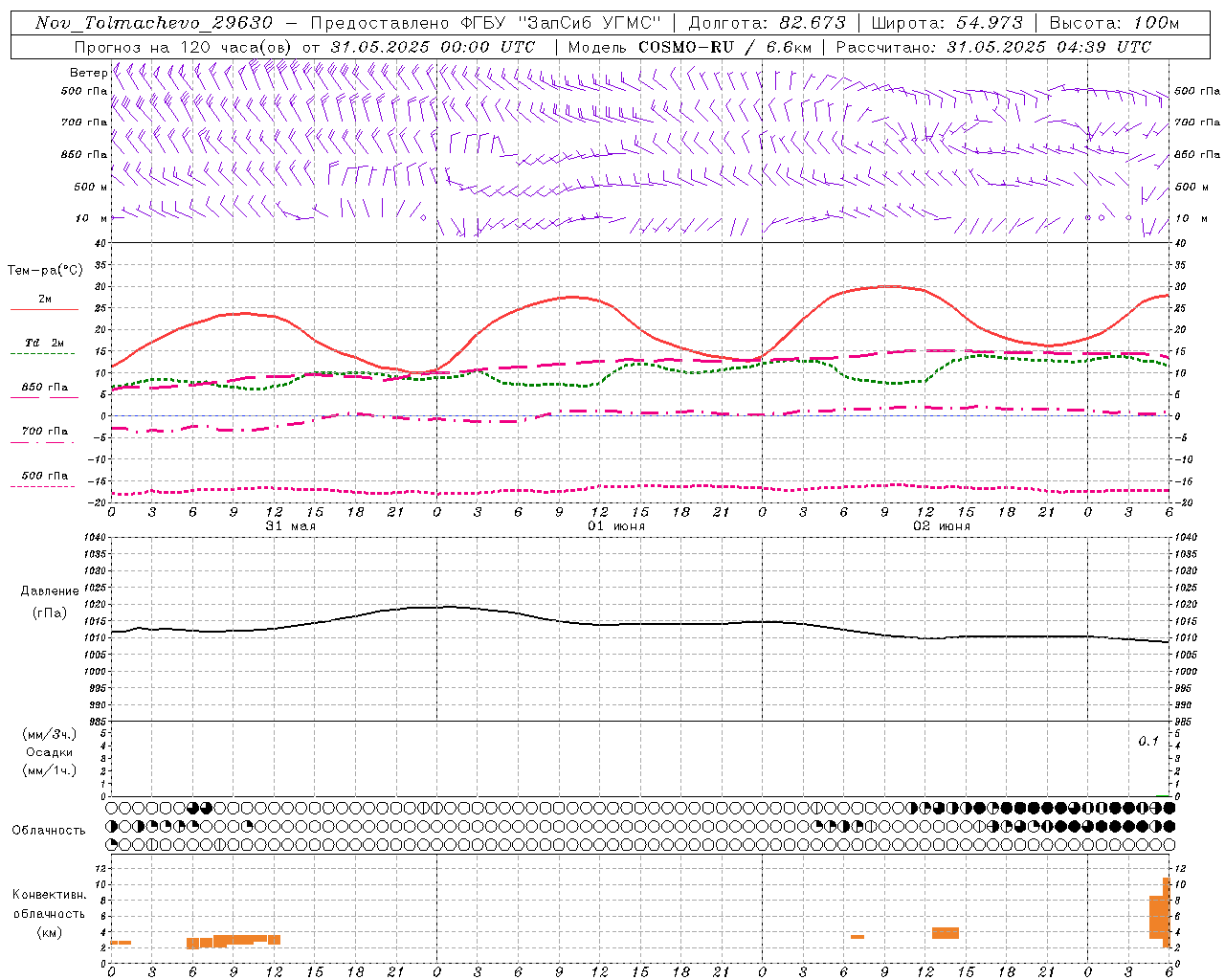
Task: Select the 01 июня date label
Action: coord(616,525)
